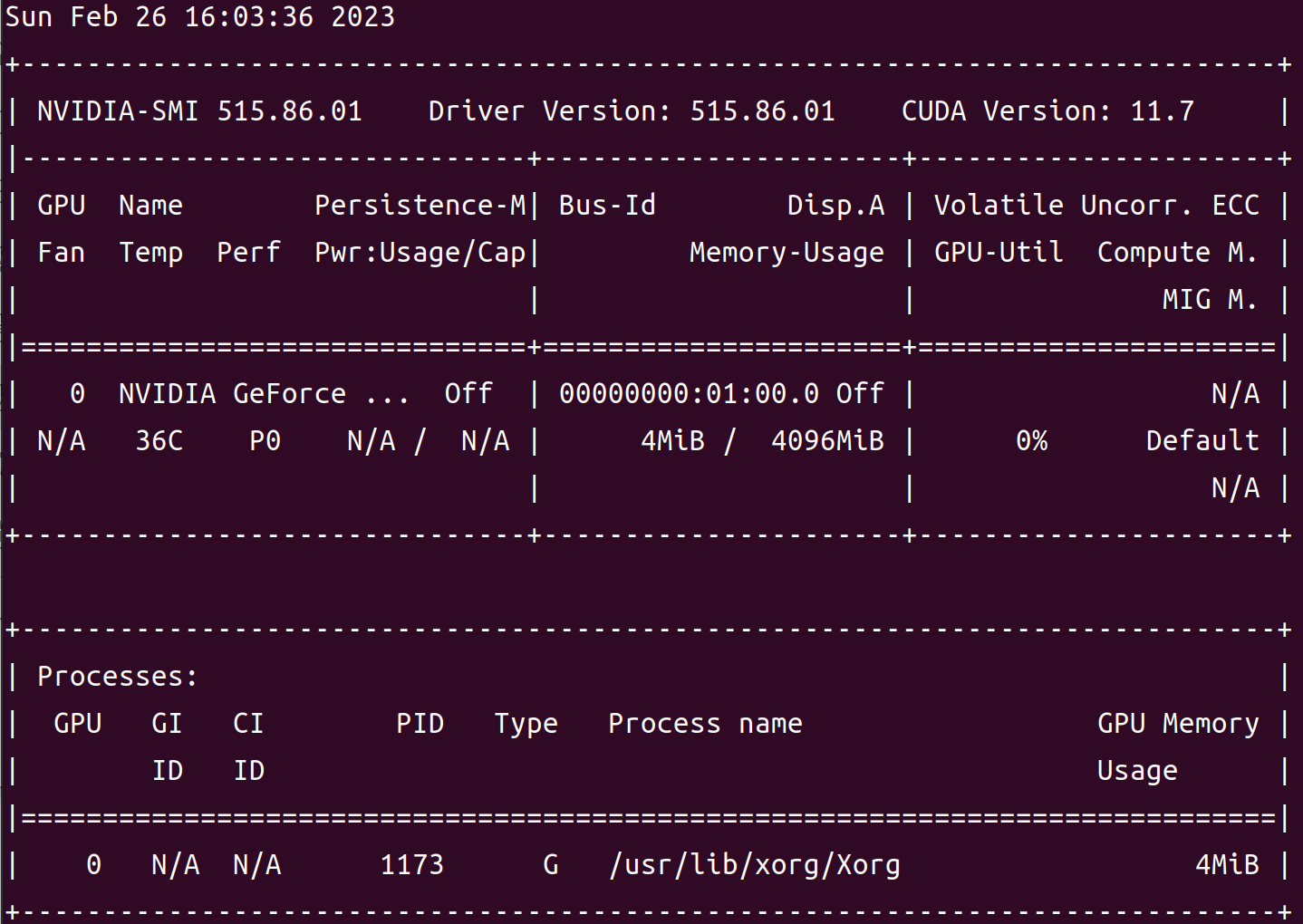Click the 'GI' column header
1303x924 pixels.
tap(167, 724)
